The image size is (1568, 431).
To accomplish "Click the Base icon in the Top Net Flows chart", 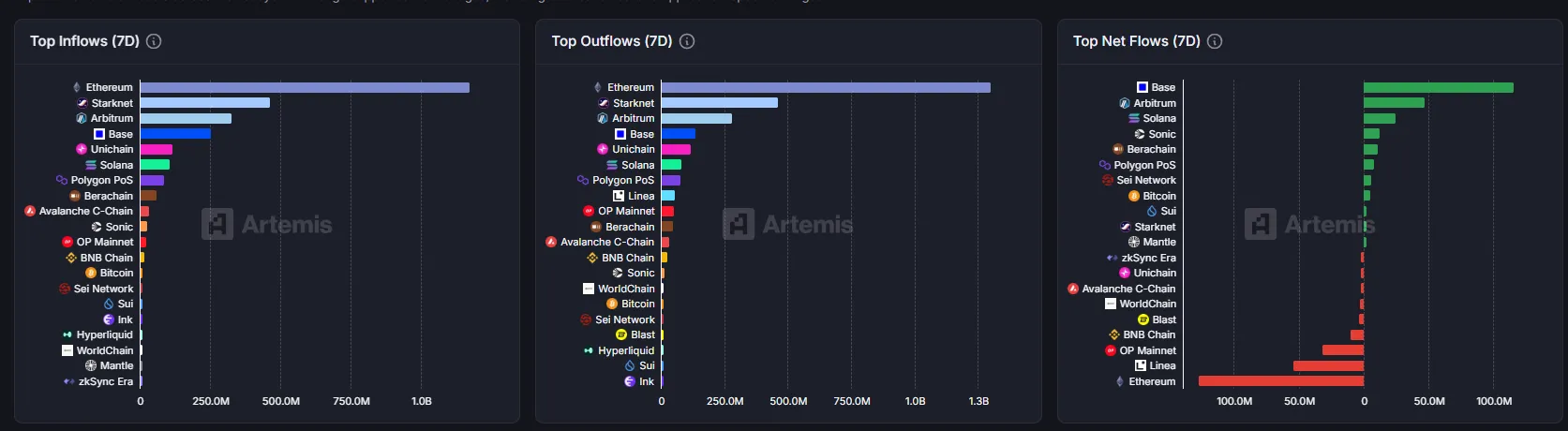I will [1142, 87].
